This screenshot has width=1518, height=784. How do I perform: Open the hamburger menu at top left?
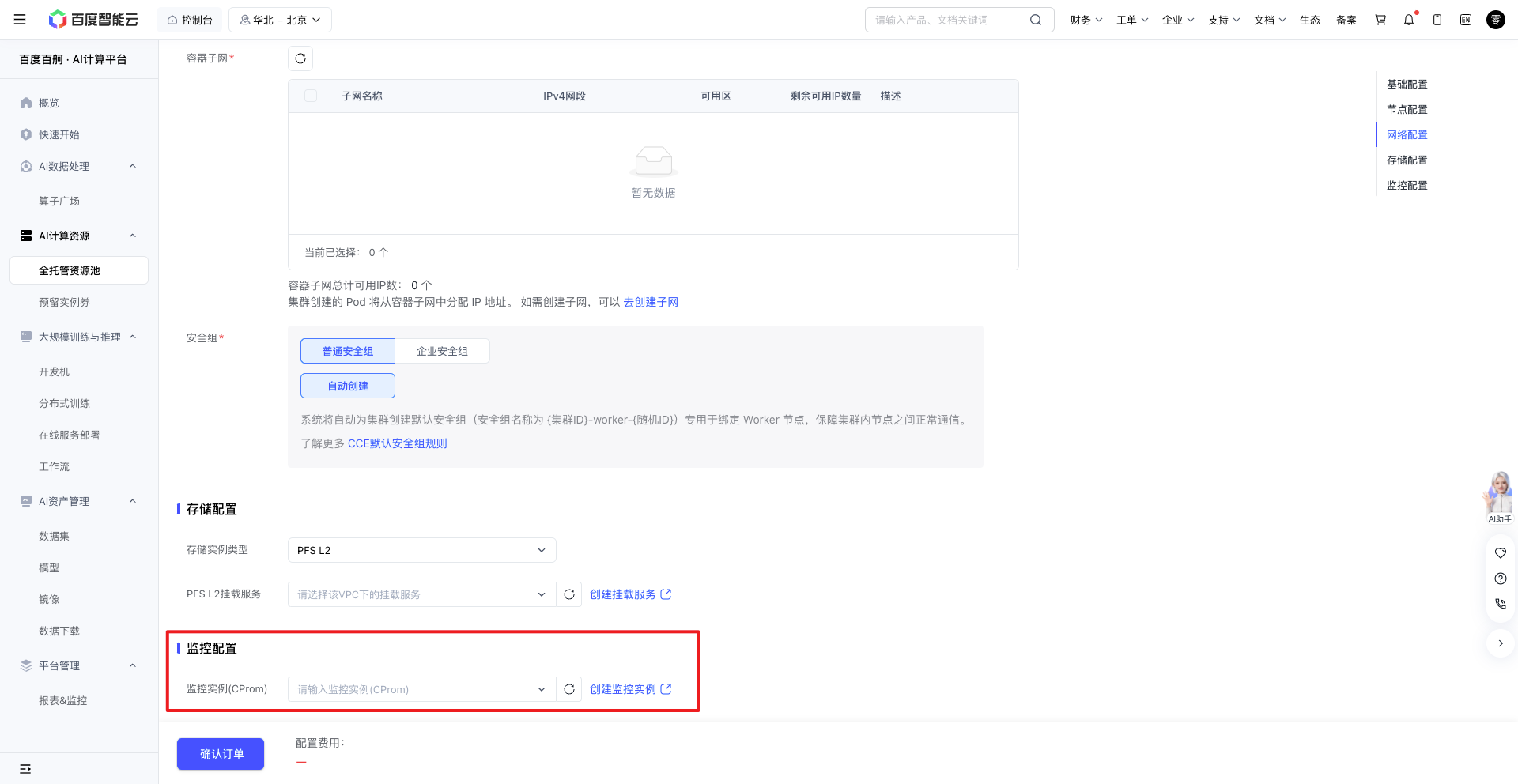[20, 20]
